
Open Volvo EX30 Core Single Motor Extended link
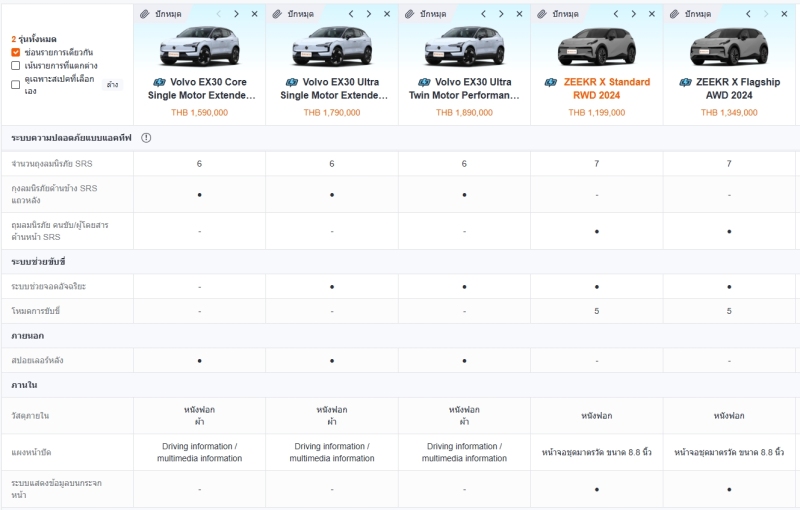[202, 89]
